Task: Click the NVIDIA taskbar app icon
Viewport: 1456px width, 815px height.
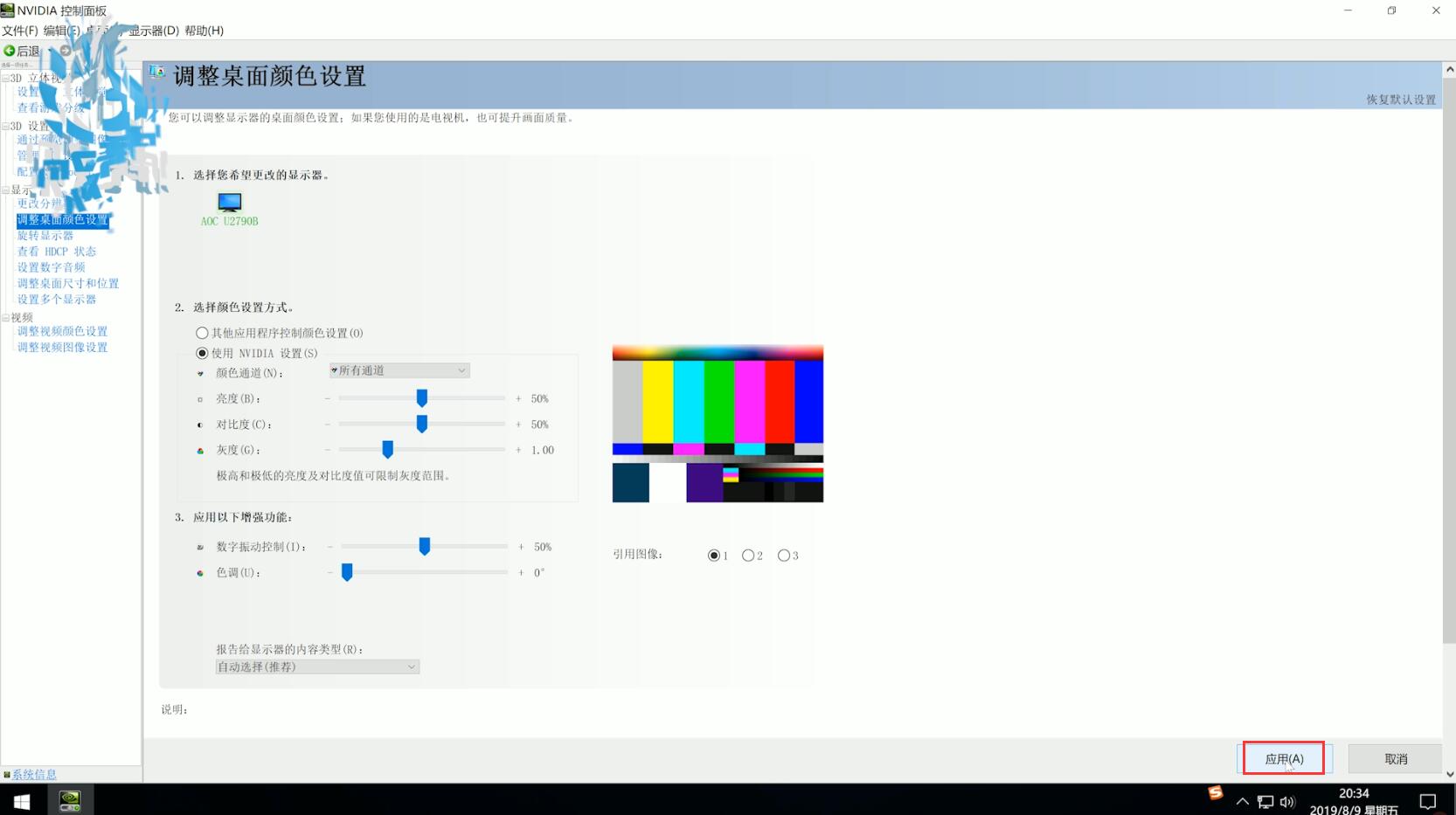Action: point(70,801)
